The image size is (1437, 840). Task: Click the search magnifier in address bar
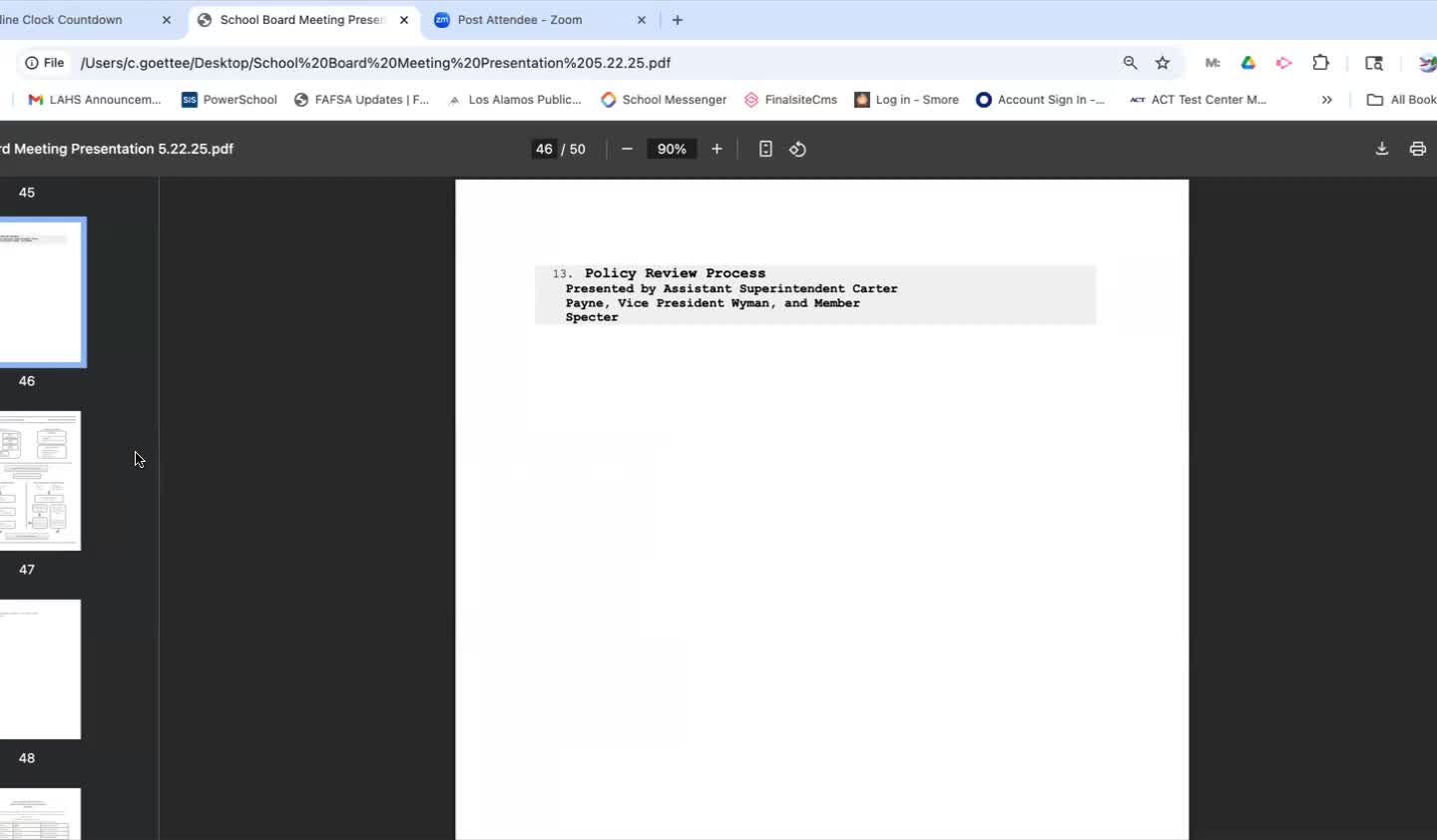pyautogui.click(x=1130, y=63)
